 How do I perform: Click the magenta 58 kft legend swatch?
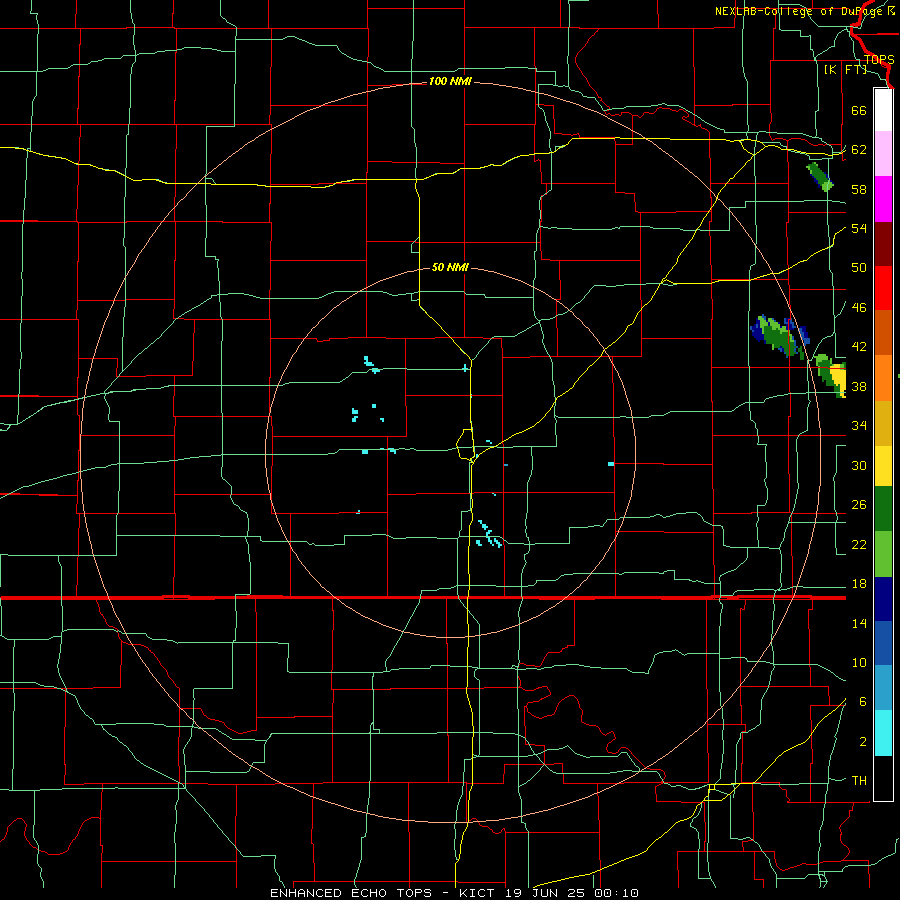click(x=883, y=199)
